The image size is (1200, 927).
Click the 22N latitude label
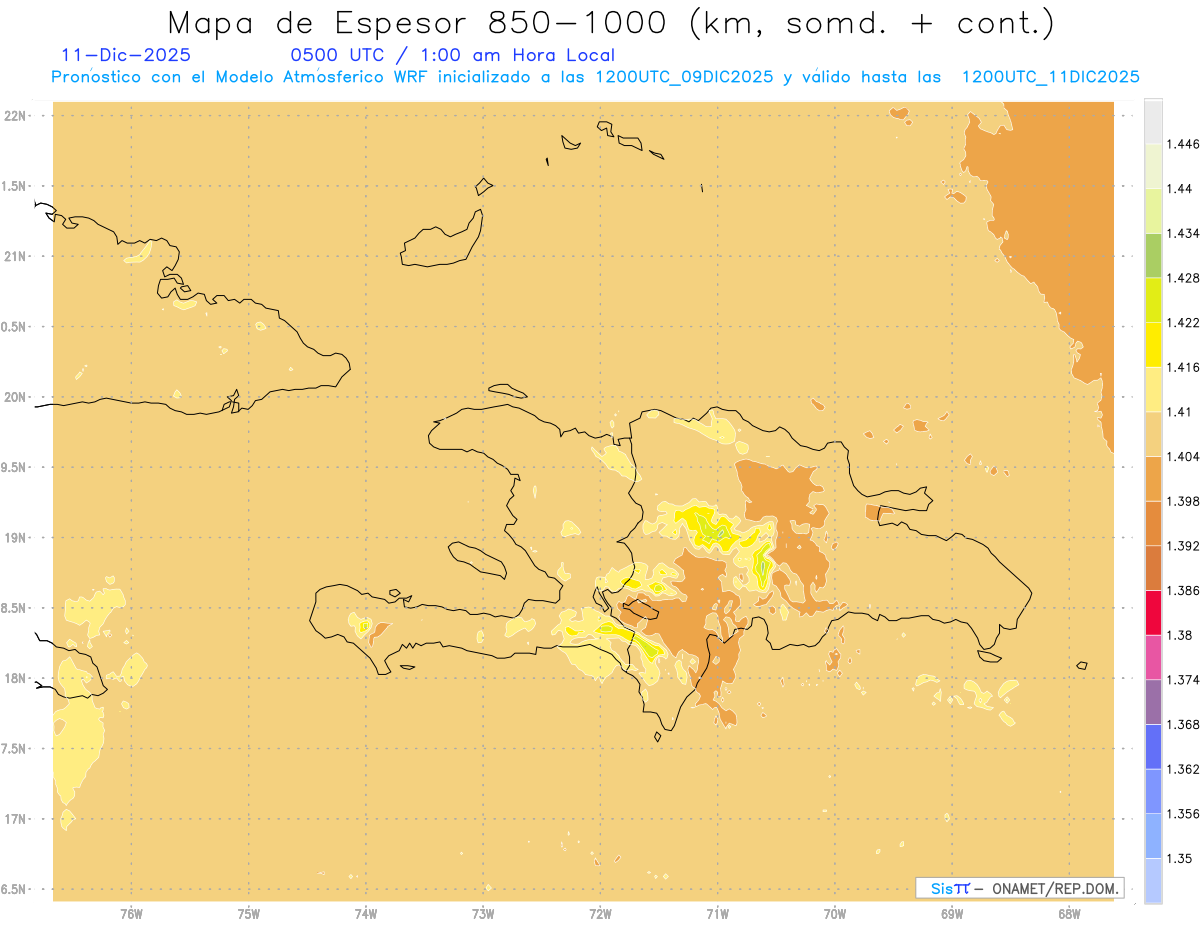(16, 115)
